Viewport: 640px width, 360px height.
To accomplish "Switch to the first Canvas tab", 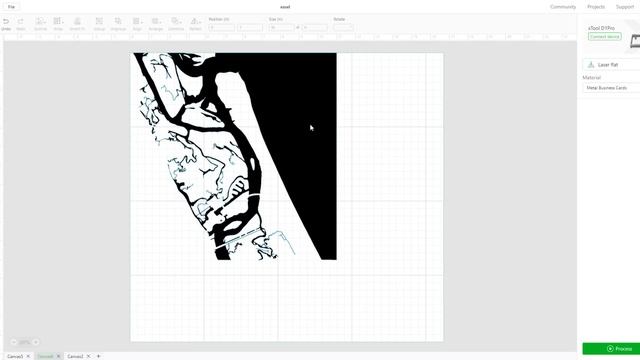I will click(15, 356).
